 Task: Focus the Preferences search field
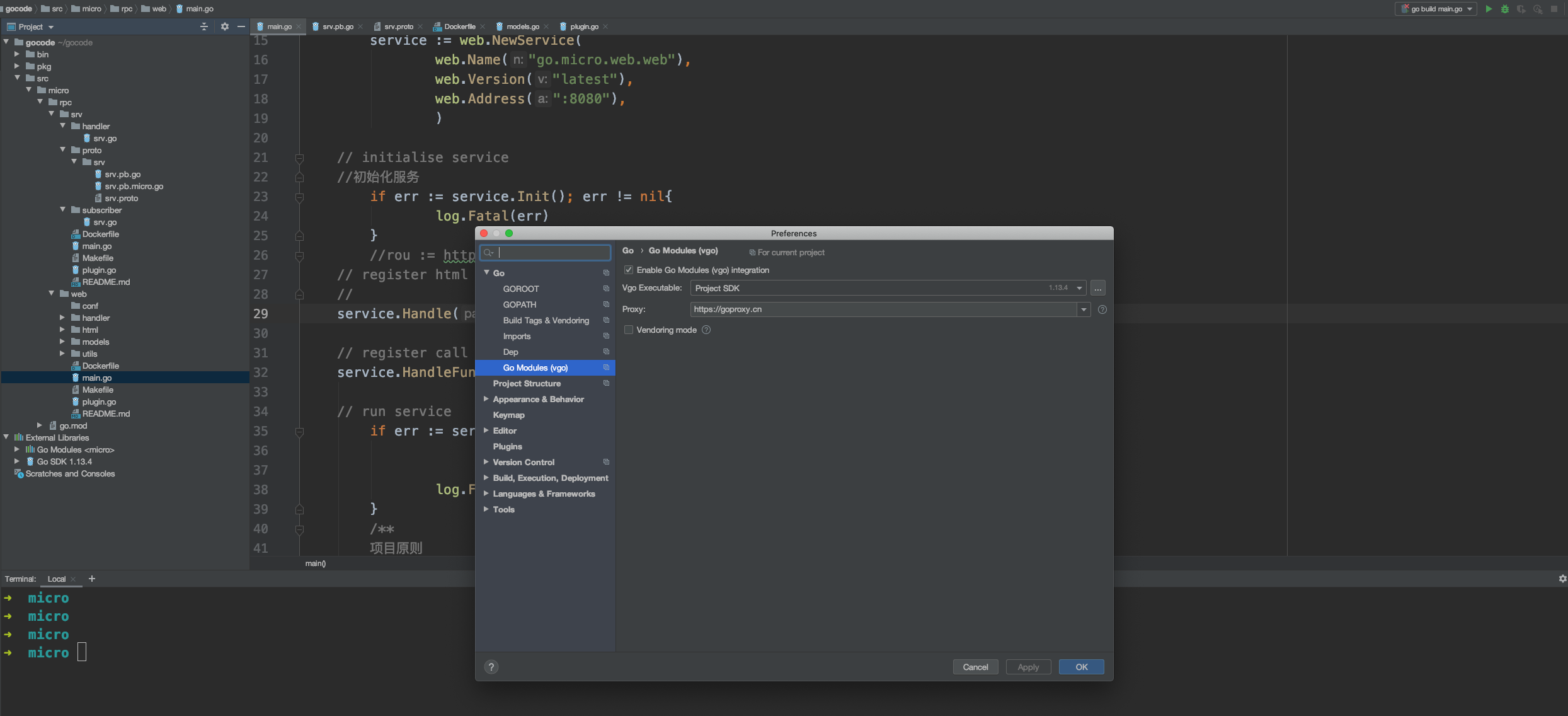tap(545, 253)
